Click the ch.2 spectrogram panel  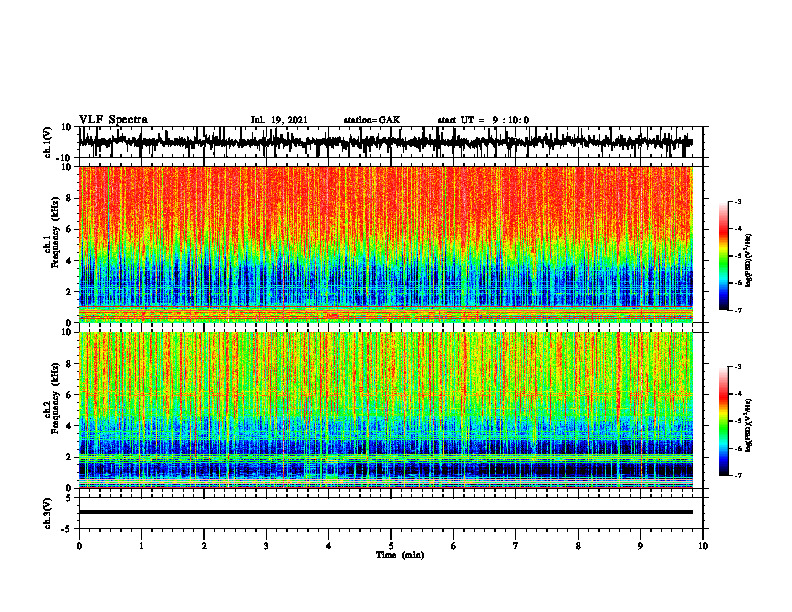point(385,410)
